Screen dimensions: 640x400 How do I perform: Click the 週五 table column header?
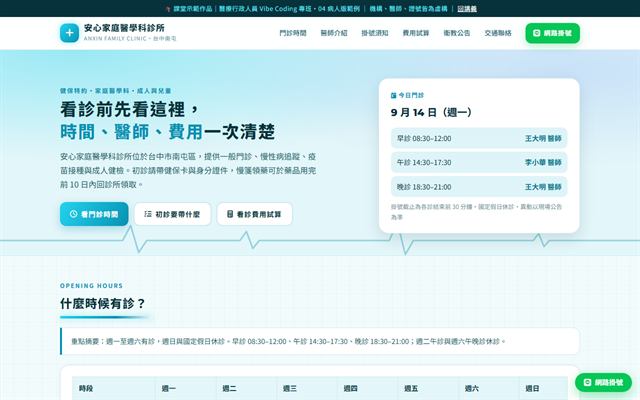click(429, 388)
